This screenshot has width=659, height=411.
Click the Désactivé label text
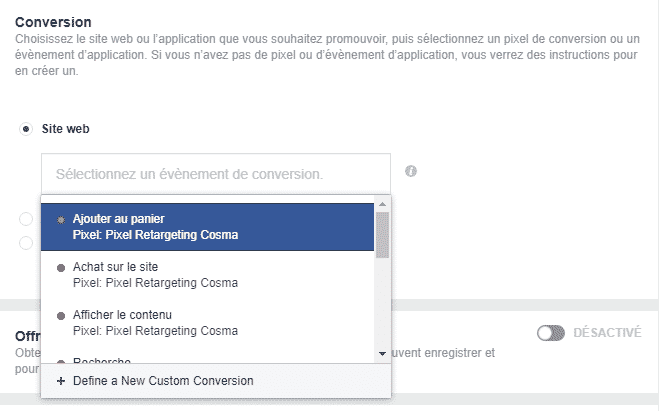(608, 333)
